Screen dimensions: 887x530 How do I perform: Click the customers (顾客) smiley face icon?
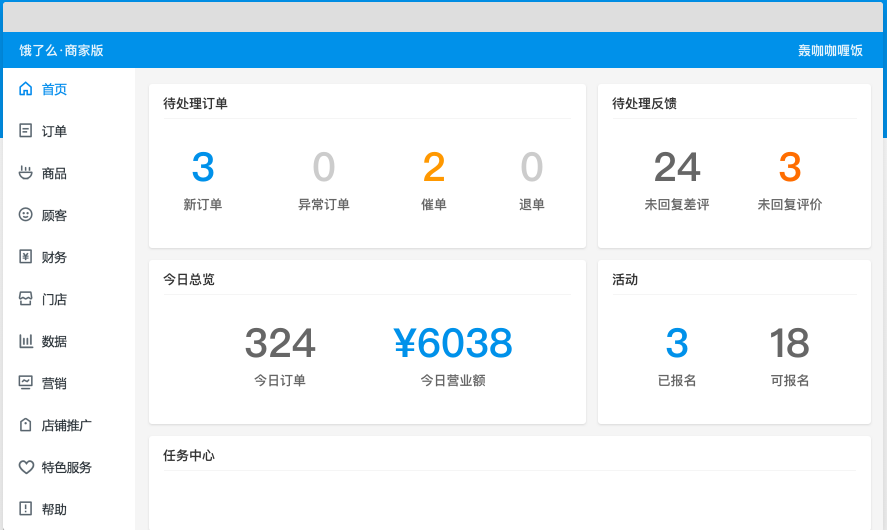click(26, 215)
